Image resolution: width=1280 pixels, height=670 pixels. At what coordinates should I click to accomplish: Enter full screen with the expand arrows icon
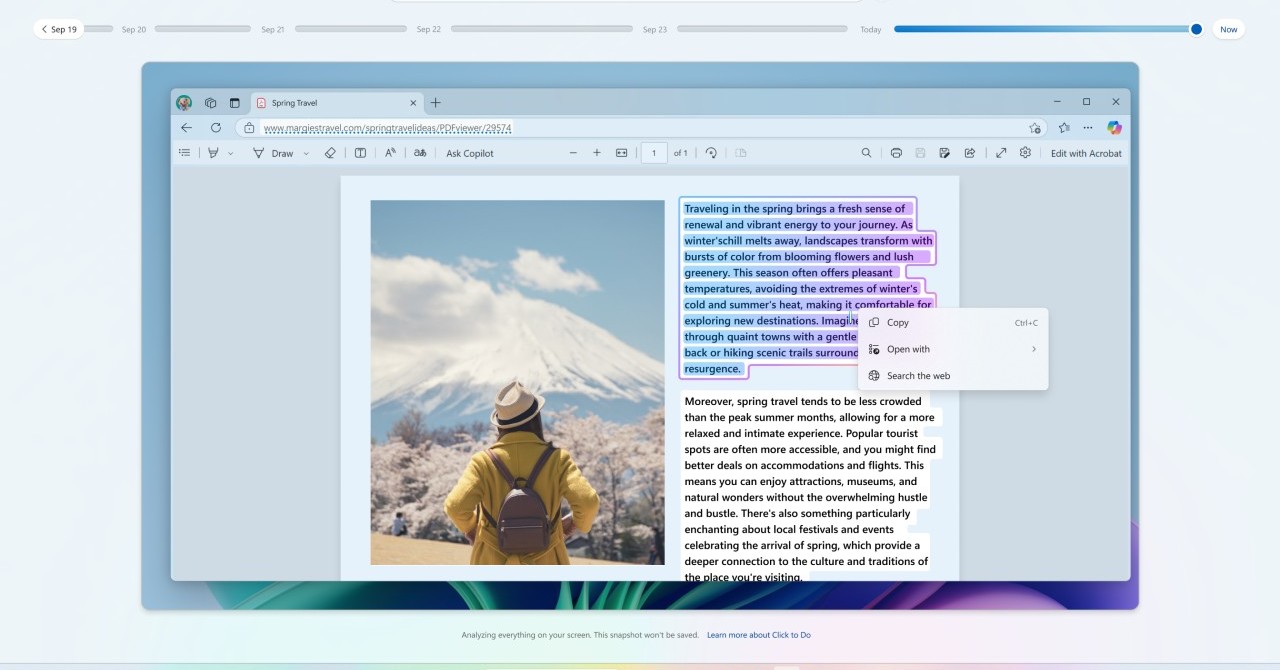coord(1001,153)
